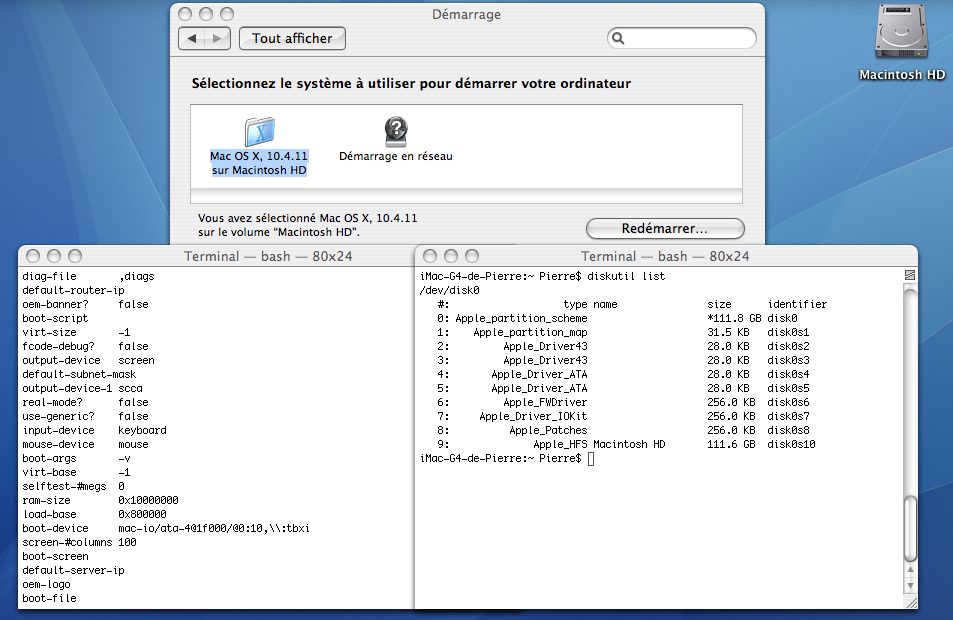This screenshot has height=620, width=953.
Task: Click the selftest-#megs line
Action: coord(74,486)
